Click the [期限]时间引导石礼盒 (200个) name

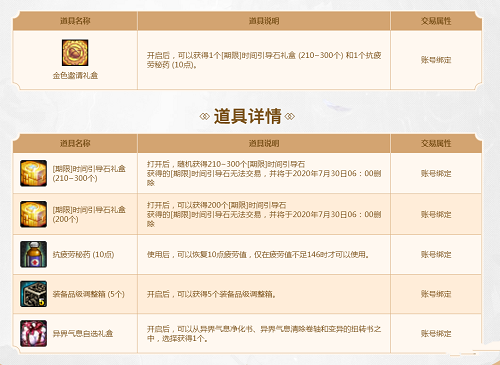[89, 214]
